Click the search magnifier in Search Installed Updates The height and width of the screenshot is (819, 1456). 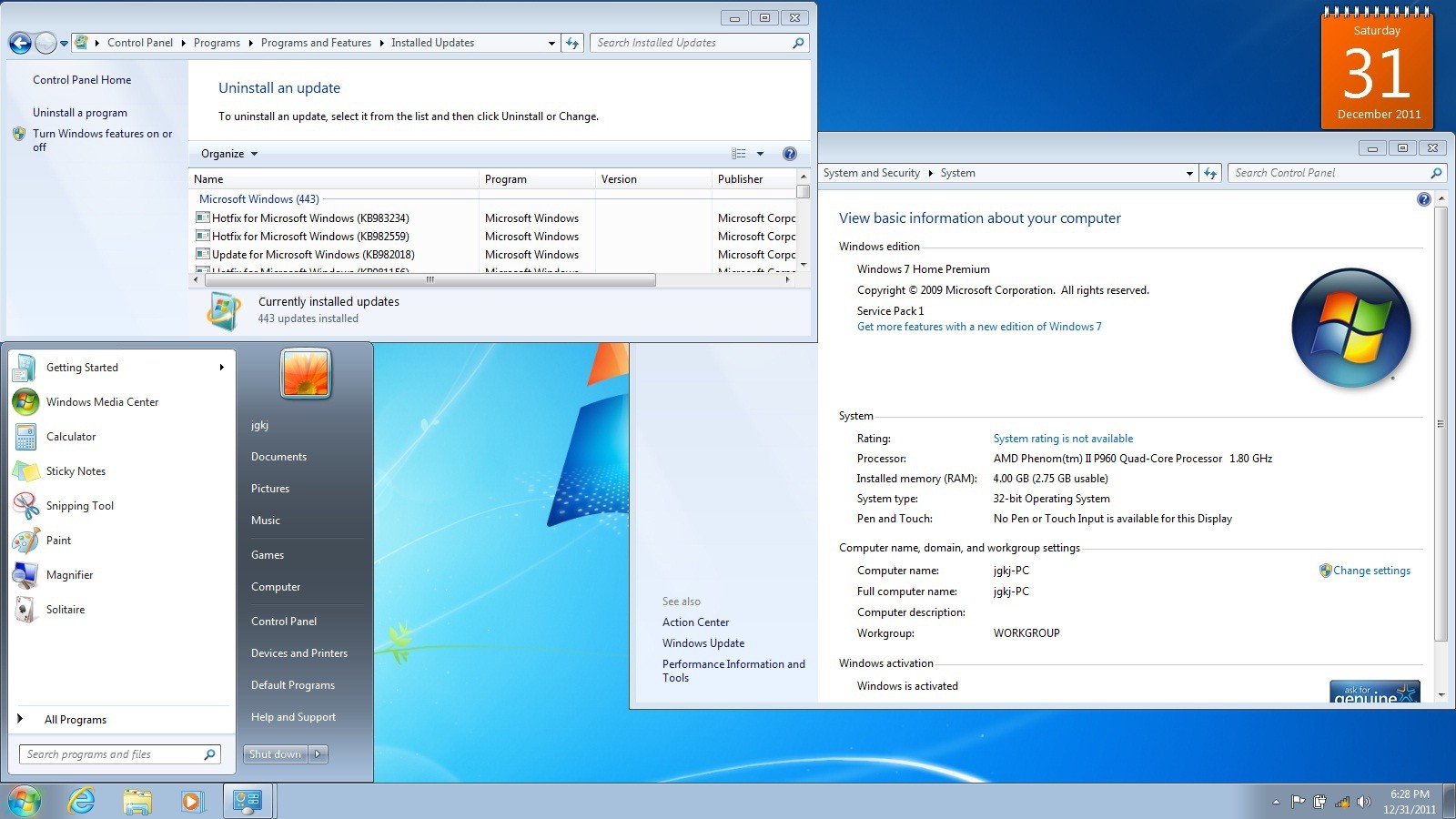tap(798, 43)
